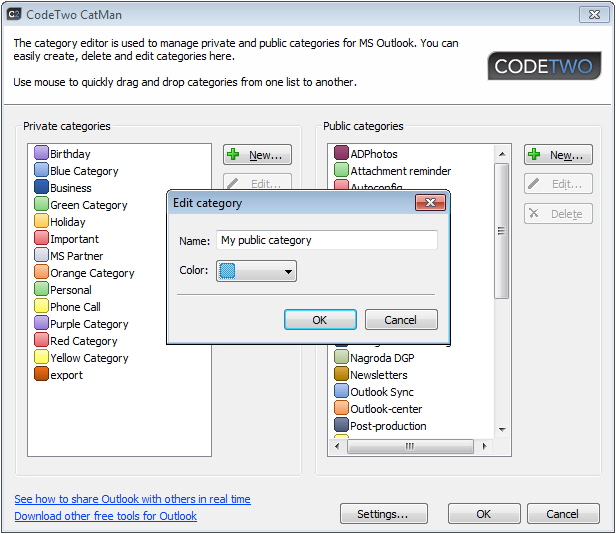Click right arrow of horizontal scrollbar

484,446
